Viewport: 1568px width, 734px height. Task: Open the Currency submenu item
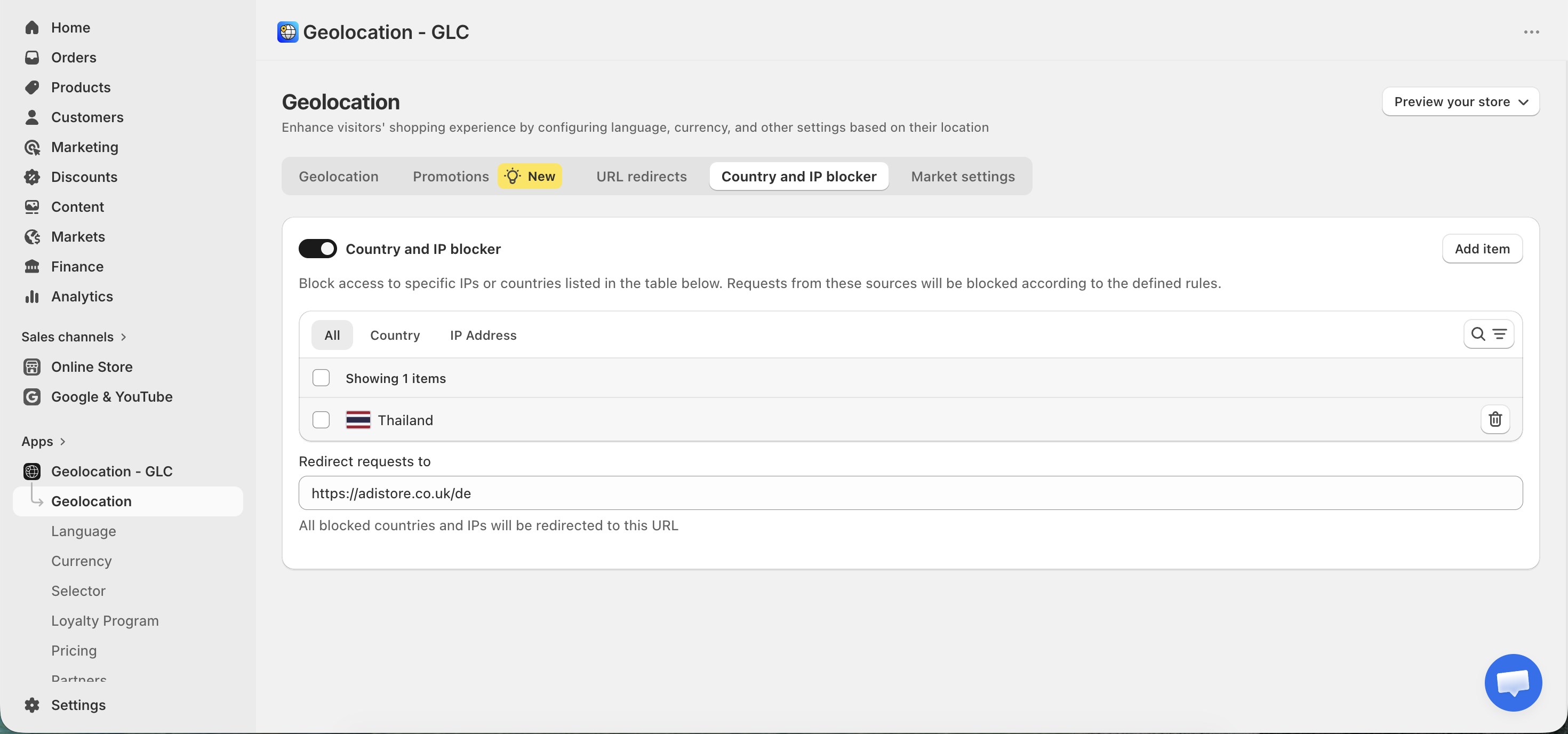coord(81,561)
